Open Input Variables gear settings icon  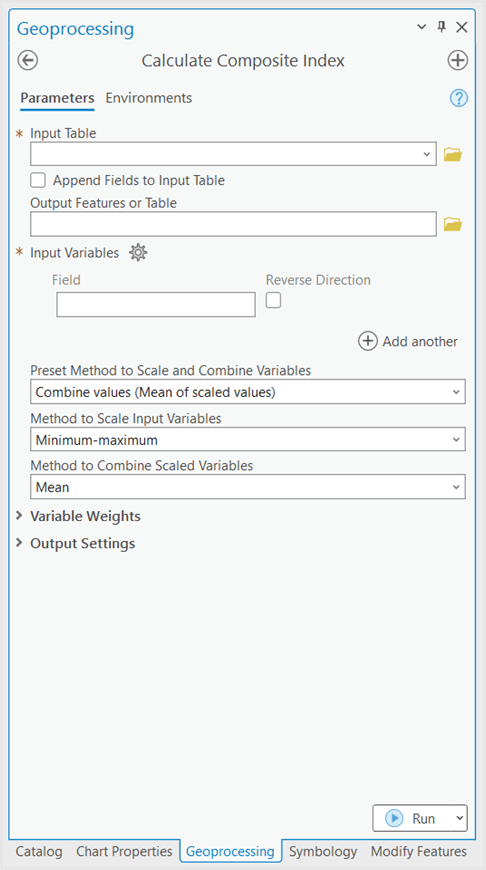point(138,253)
